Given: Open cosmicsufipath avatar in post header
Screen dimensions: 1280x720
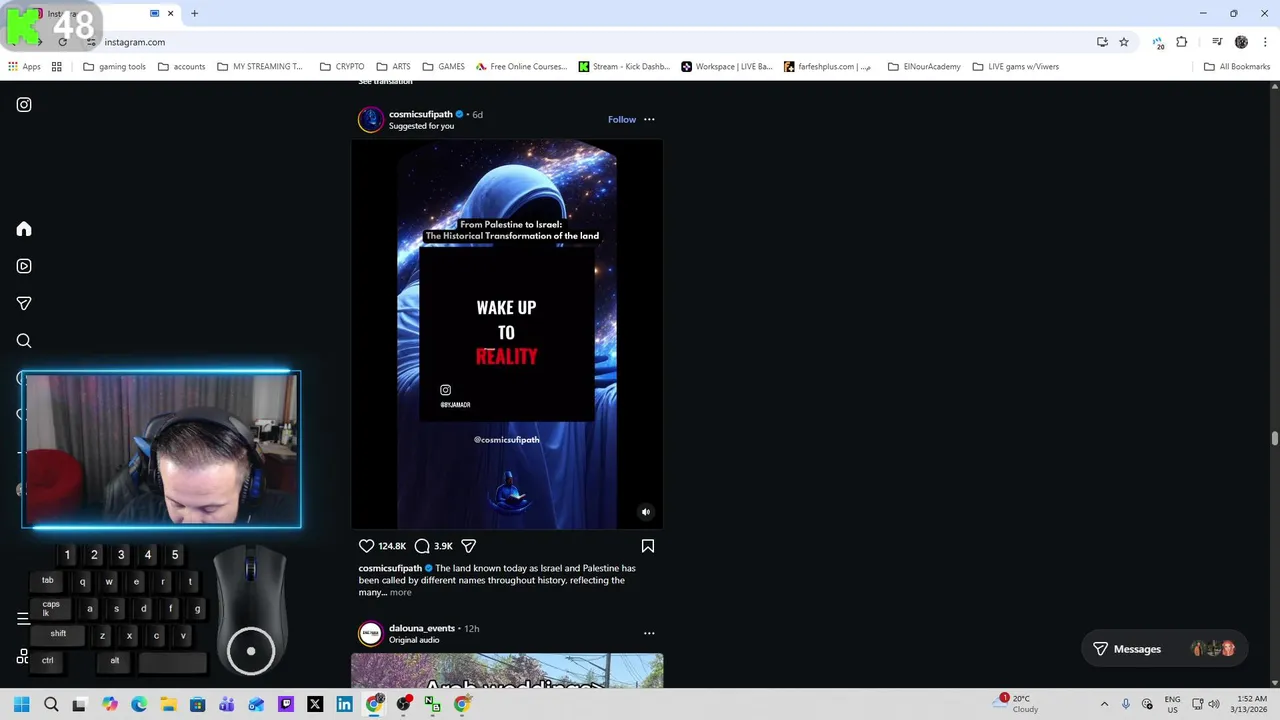Looking at the screenshot, I should coord(371,120).
